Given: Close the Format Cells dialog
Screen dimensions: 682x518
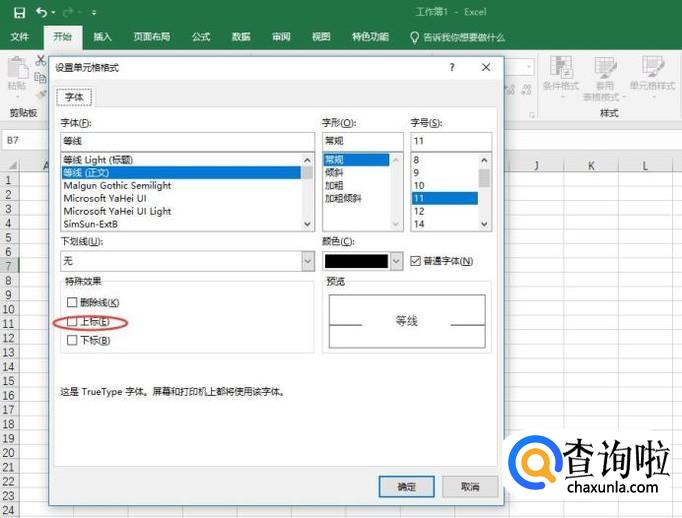Looking at the screenshot, I should click(x=486, y=67).
